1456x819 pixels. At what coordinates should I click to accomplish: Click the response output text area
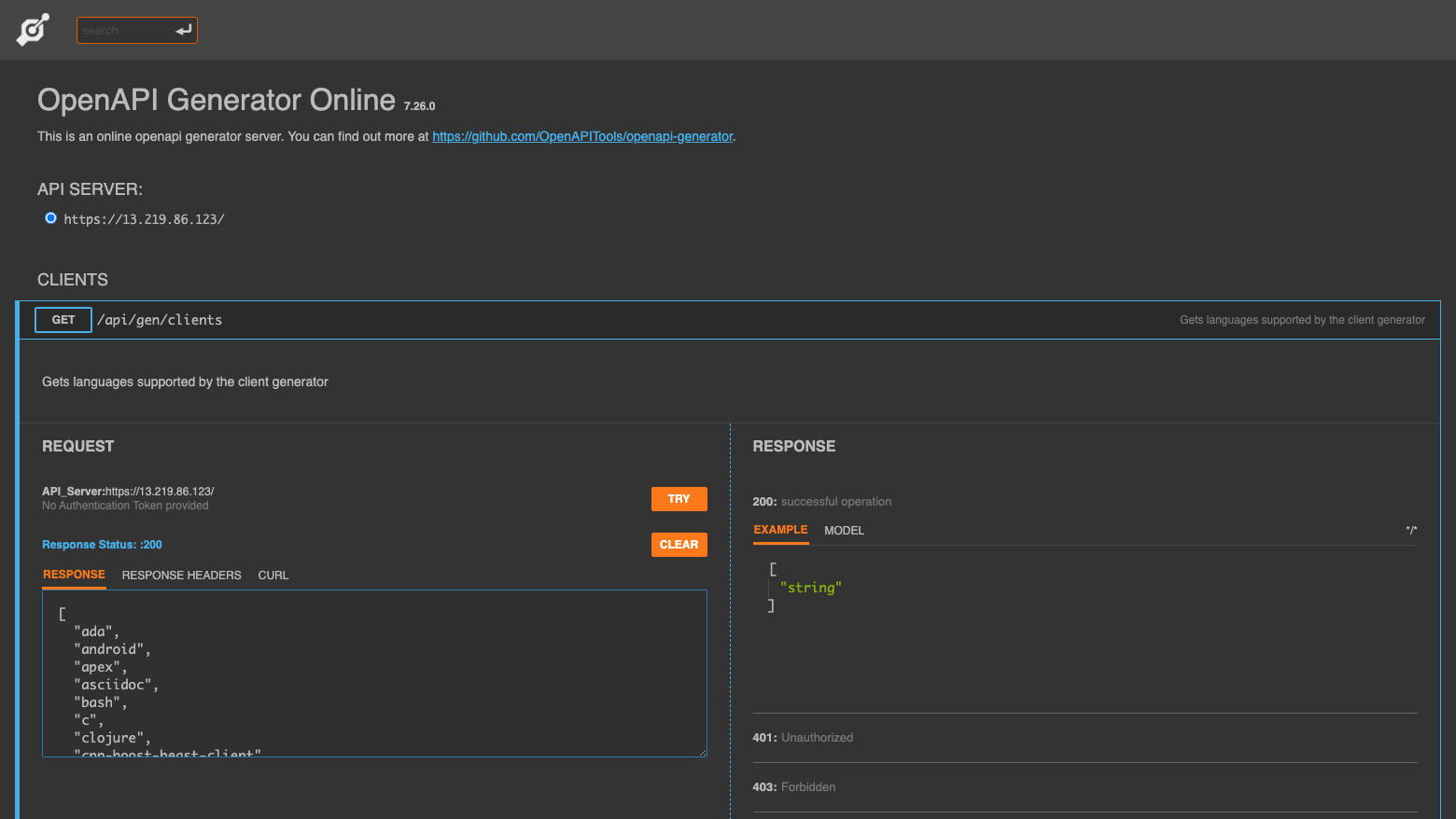[x=374, y=673]
